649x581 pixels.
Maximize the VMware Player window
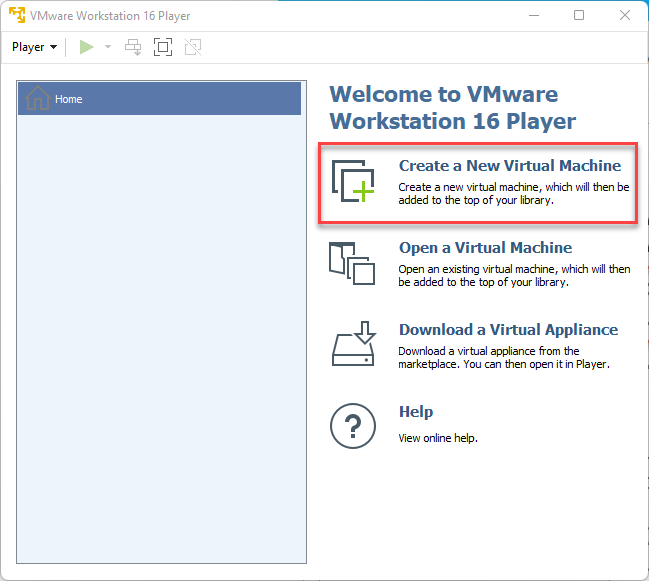pyautogui.click(x=579, y=16)
